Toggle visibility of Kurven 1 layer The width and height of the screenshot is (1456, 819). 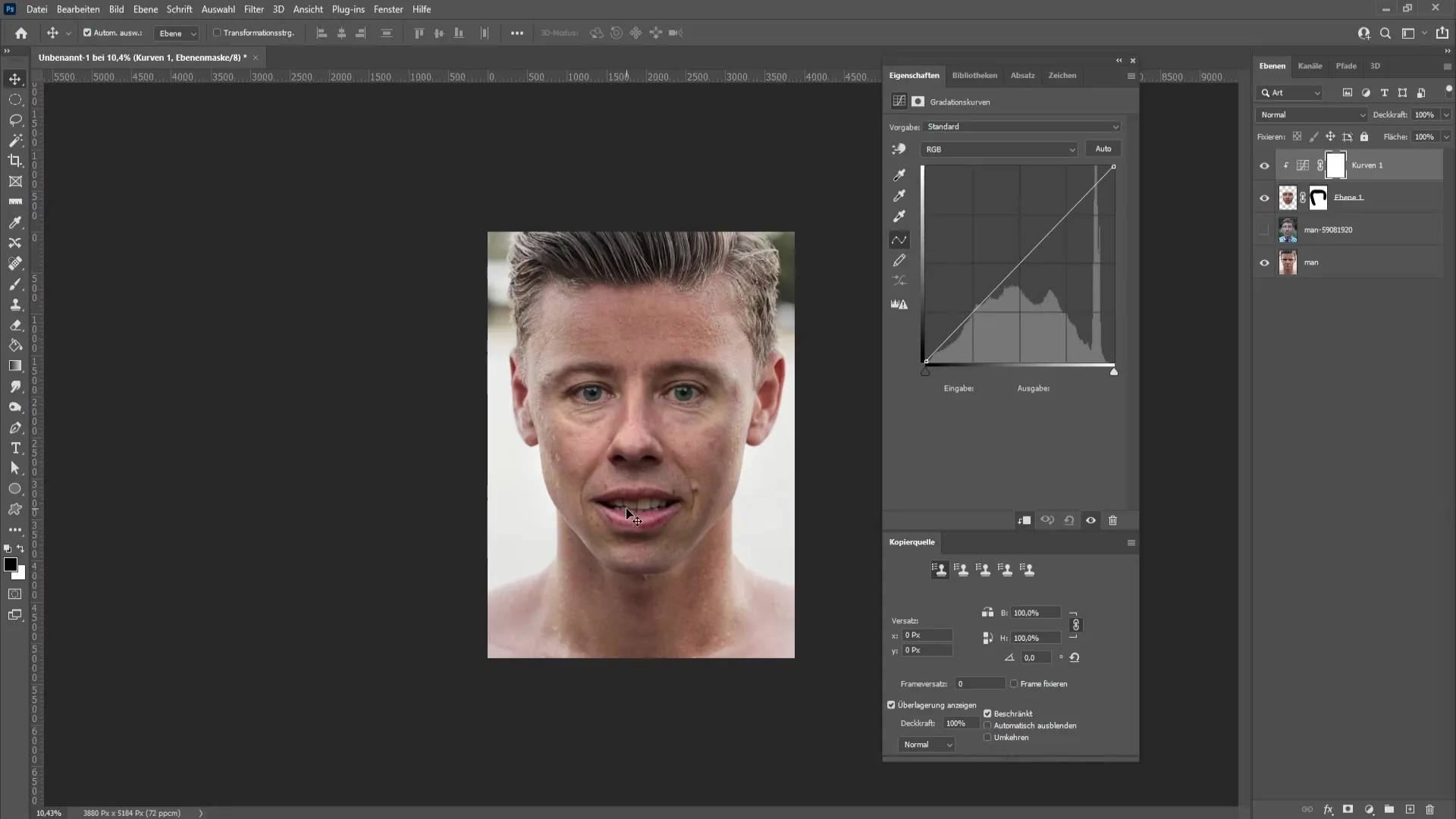click(1264, 165)
